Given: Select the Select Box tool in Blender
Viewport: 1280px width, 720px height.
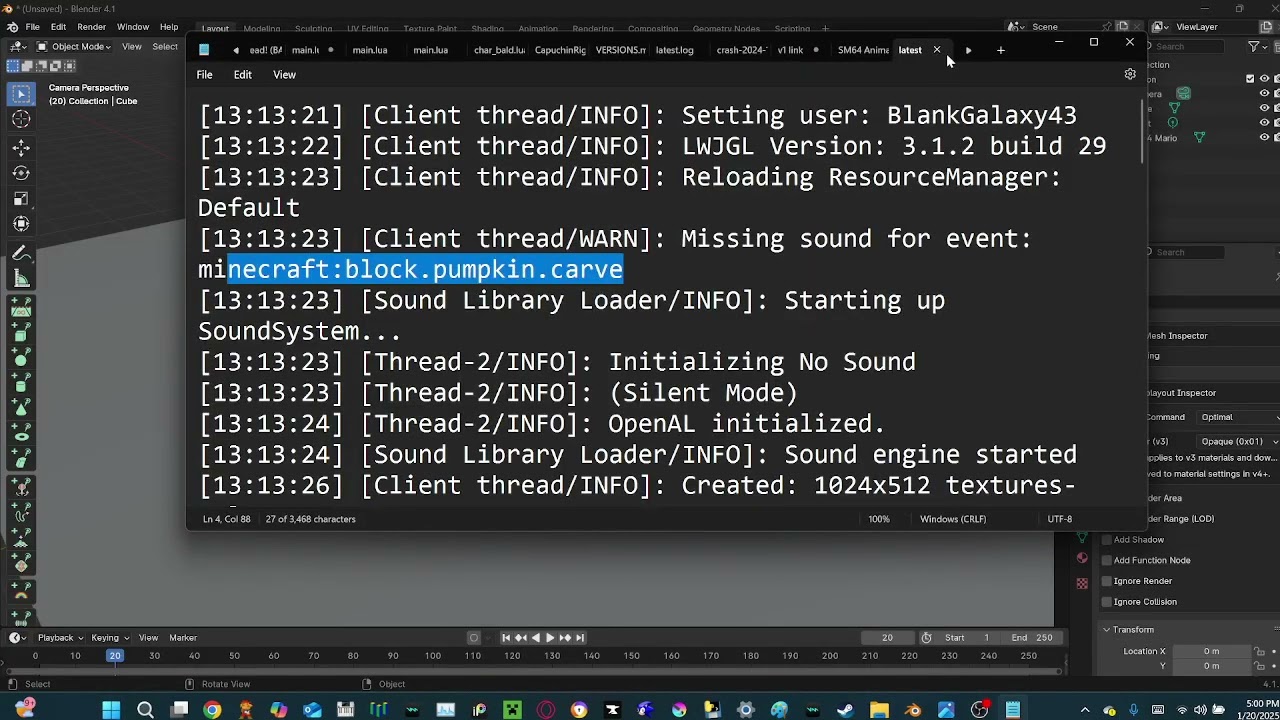Looking at the screenshot, I should 21,94.
